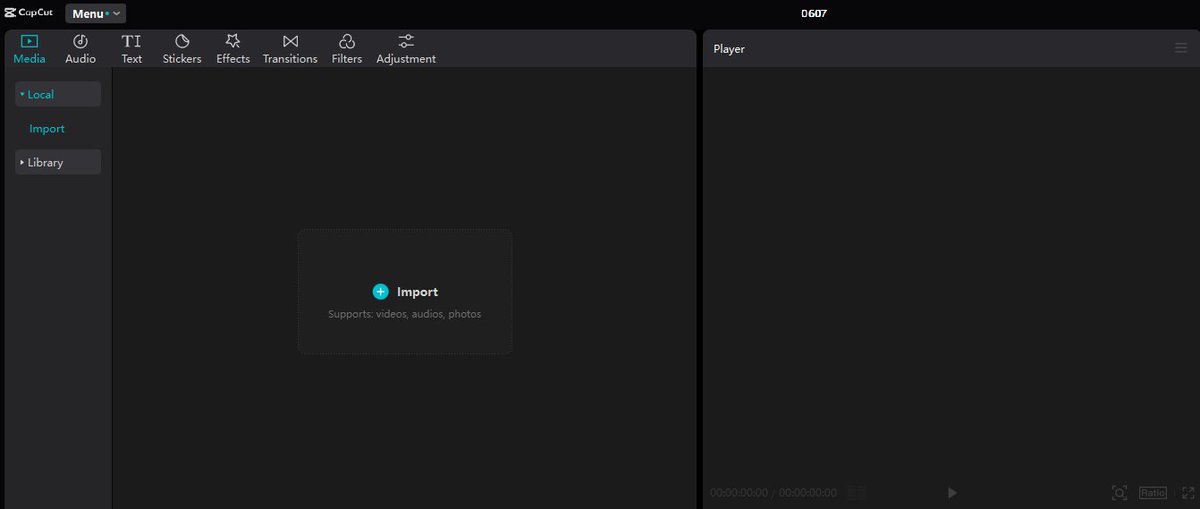Expand the Library section
Viewport: 1200px width, 509px height.
[58, 162]
